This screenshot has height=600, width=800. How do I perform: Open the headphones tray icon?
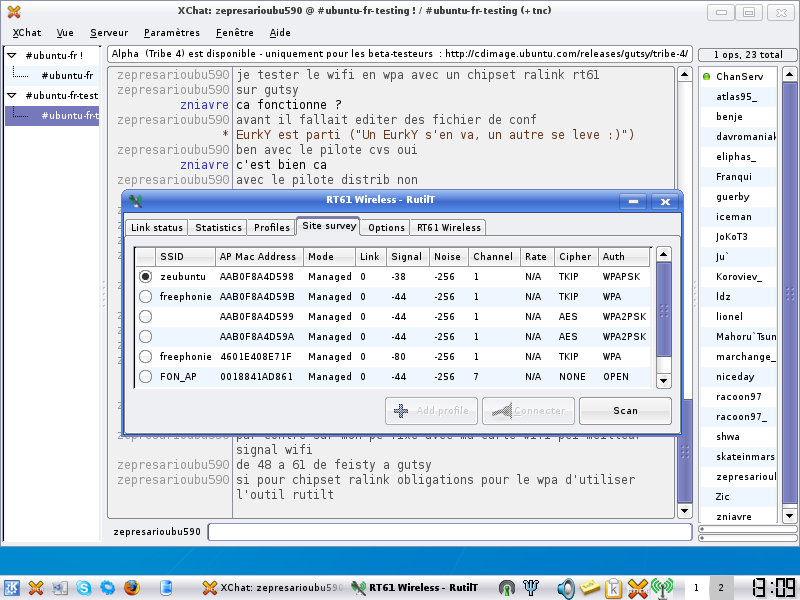click(508, 588)
